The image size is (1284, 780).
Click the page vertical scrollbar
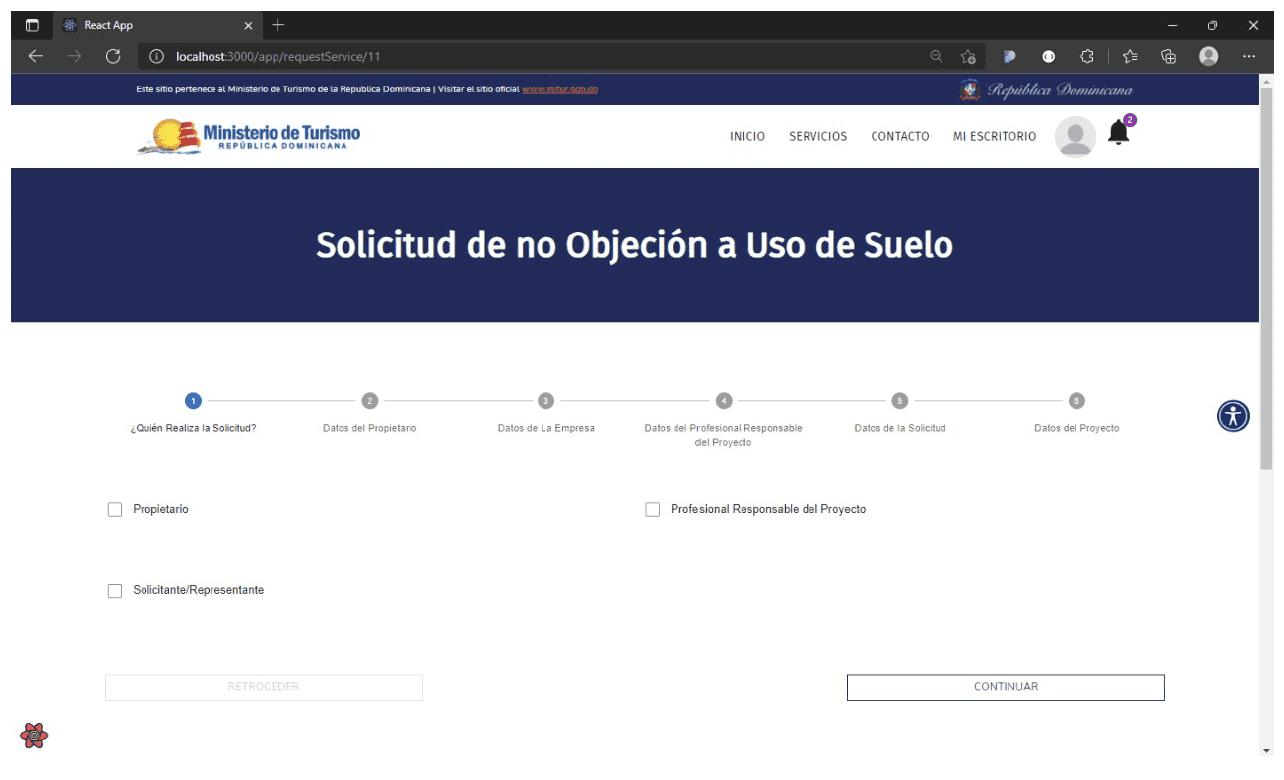1267,280
